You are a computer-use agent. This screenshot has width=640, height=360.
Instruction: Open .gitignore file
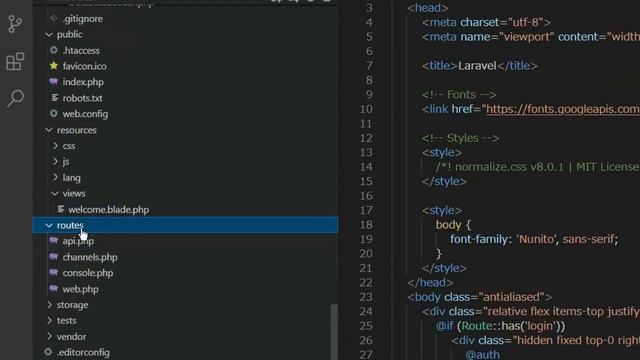(x=82, y=19)
